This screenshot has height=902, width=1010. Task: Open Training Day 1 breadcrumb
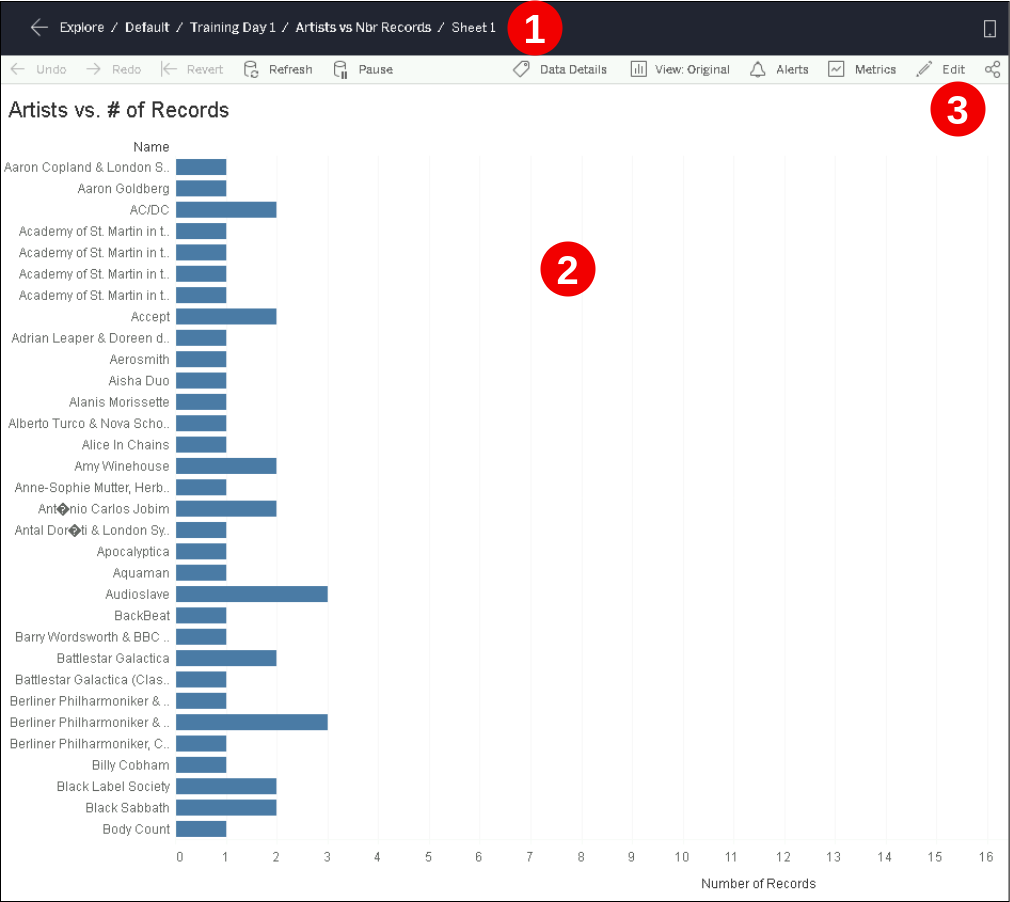pos(233,27)
